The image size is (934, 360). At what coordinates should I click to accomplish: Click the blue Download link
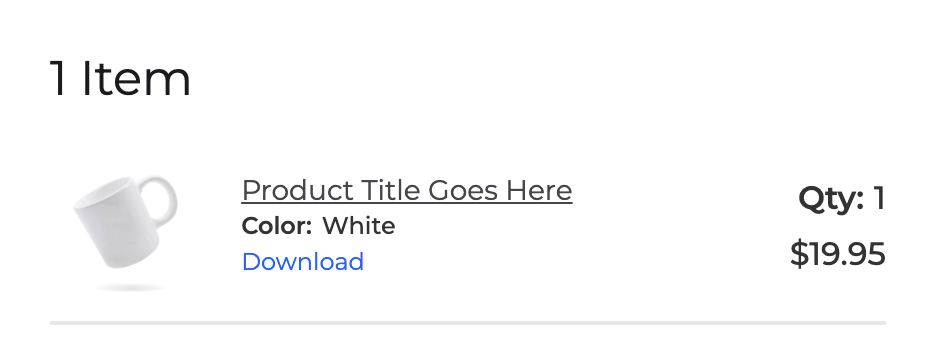(303, 262)
